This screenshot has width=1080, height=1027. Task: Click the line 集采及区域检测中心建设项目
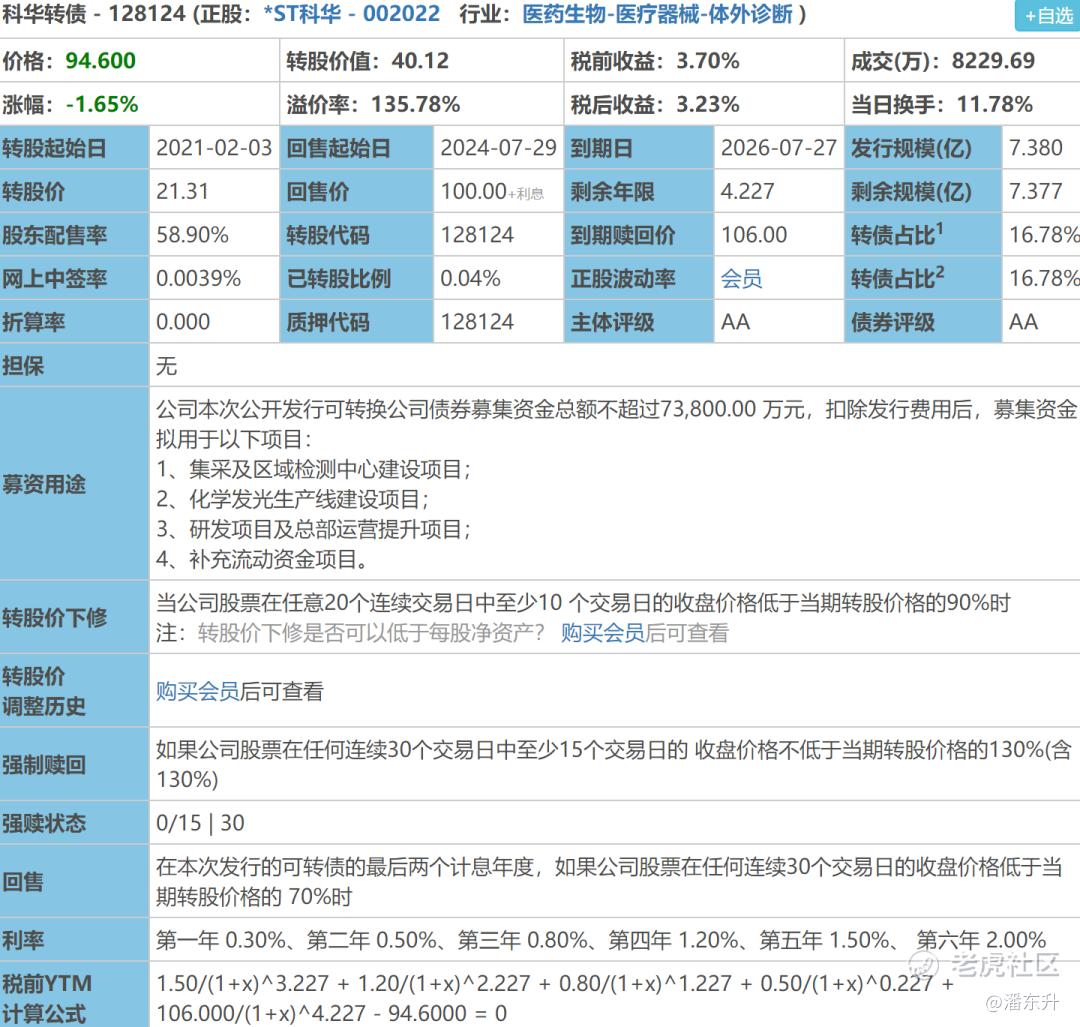[329, 469]
